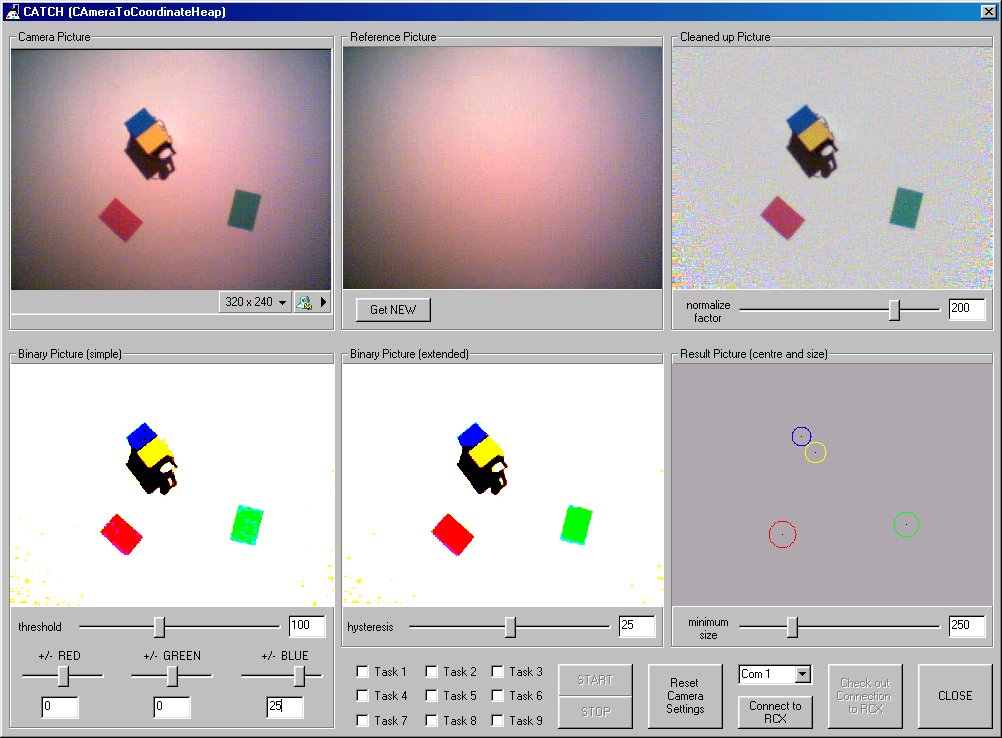Open the 320 x 240 resolution dropdown
This screenshot has height=738, width=1002.
pos(255,302)
